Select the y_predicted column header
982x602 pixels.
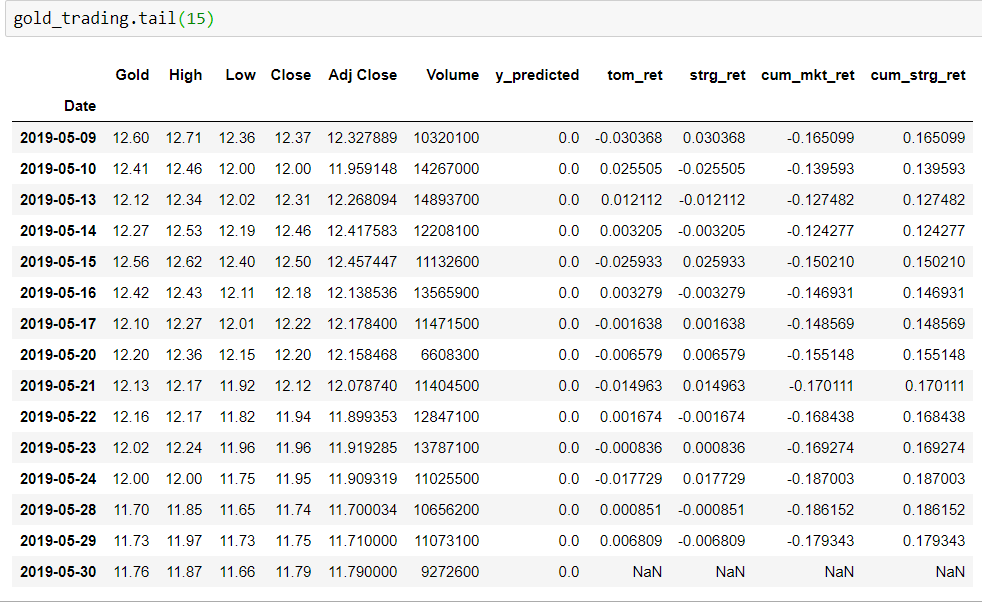(x=538, y=75)
